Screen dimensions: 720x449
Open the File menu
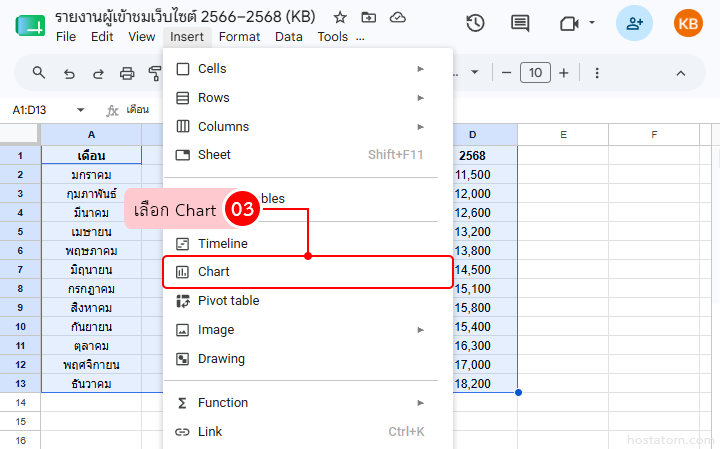(66, 37)
